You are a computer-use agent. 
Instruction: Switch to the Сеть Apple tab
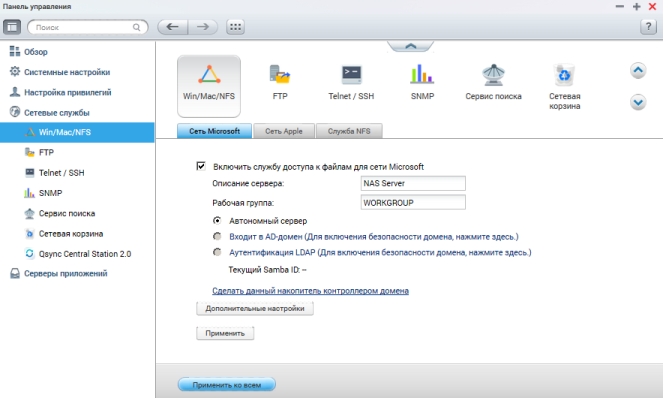coord(284,131)
